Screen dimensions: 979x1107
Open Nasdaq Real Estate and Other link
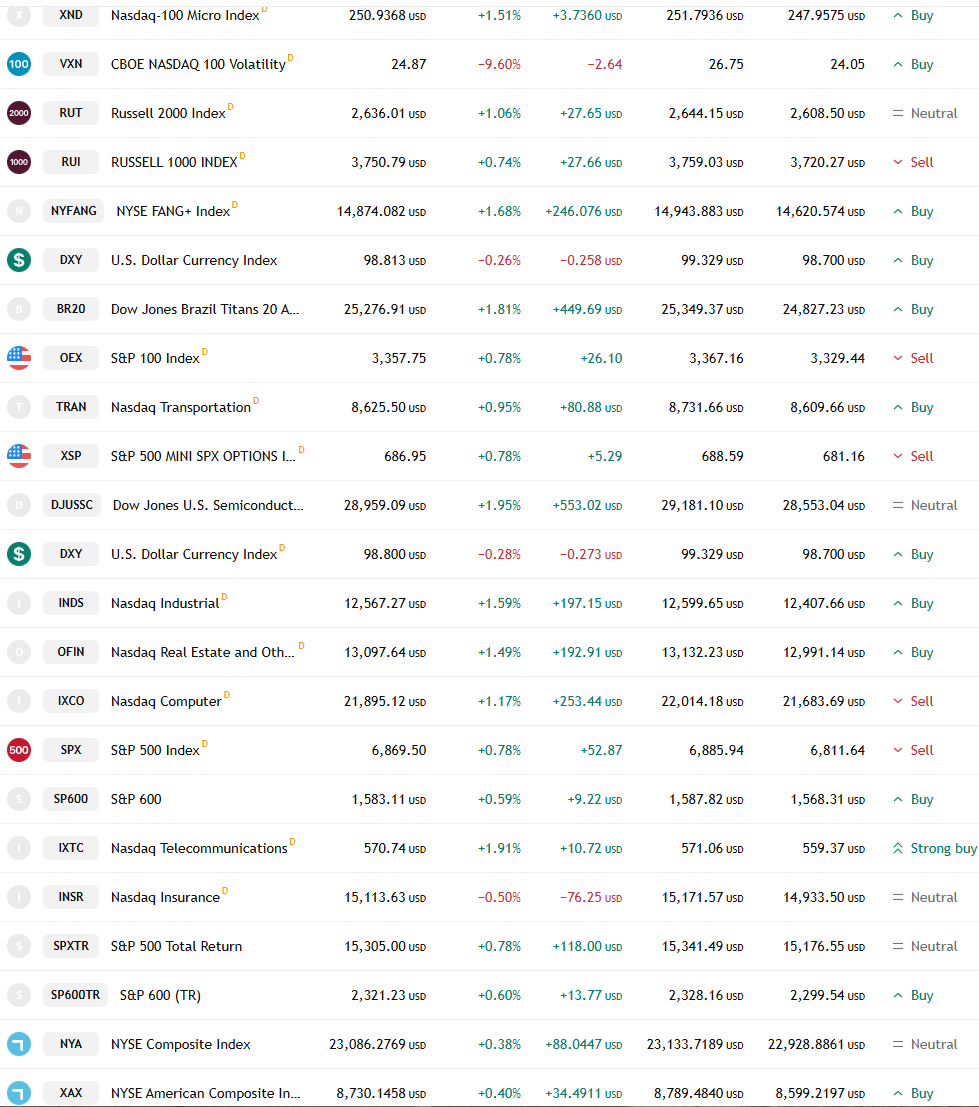click(203, 652)
